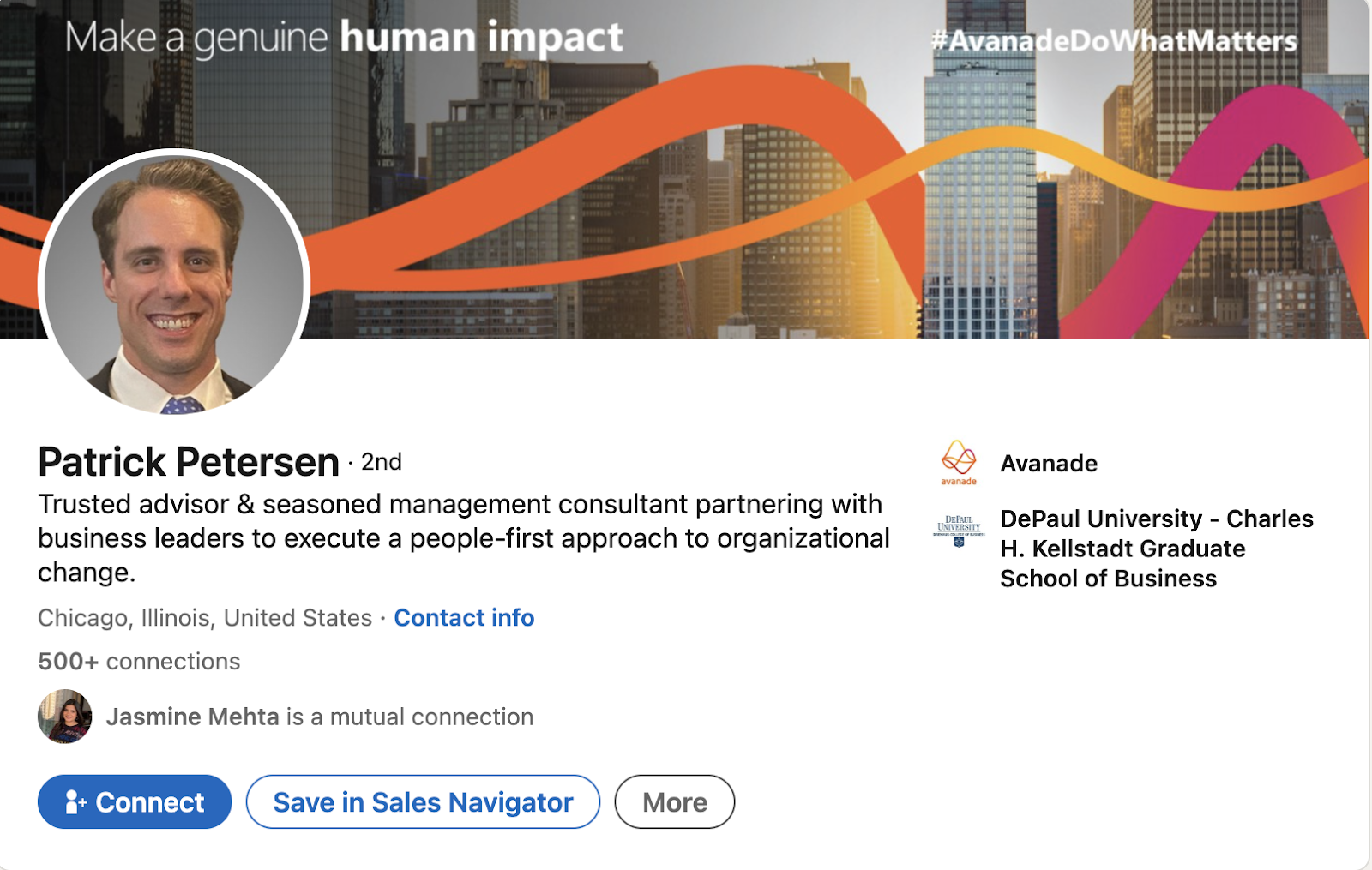The image size is (1372, 870).
Task: View the 500+ connections list
Action: (x=139, y=661)
